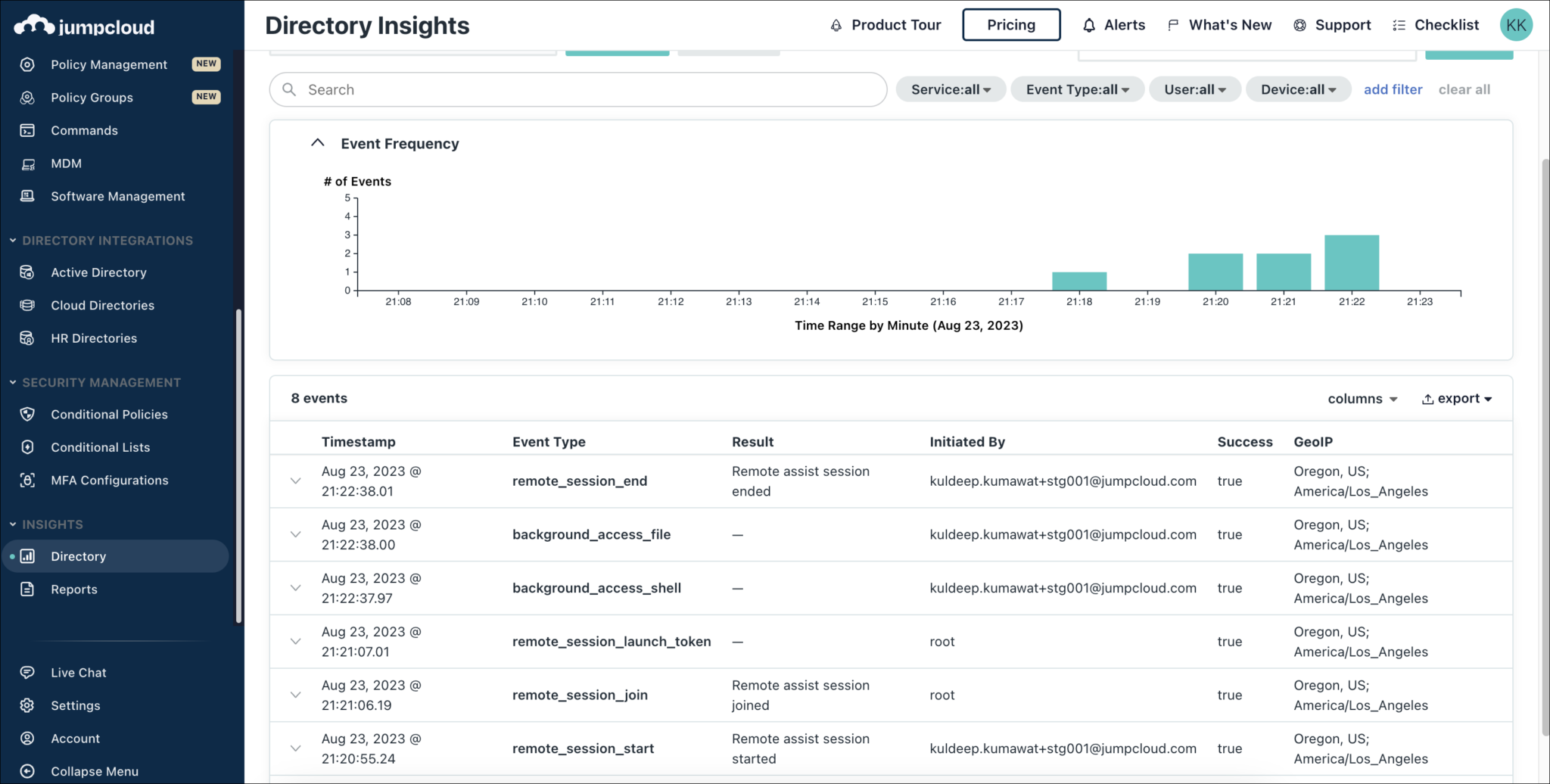1550x784 pixels.
Task: Click the Alerts bell icon
Action: (1088, 25)
